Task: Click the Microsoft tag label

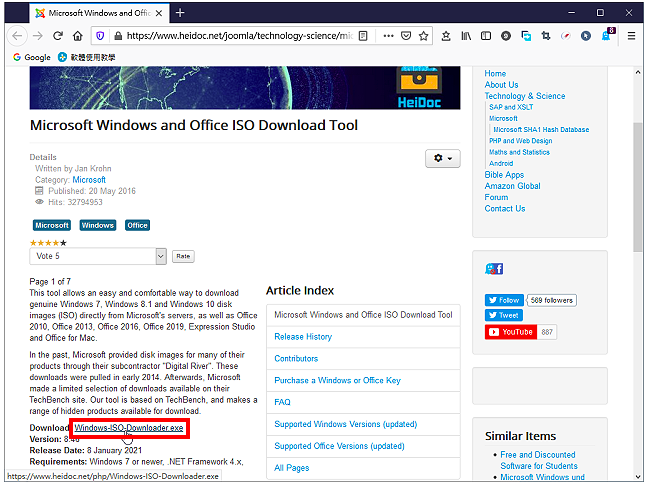Action: click(52, 225)
